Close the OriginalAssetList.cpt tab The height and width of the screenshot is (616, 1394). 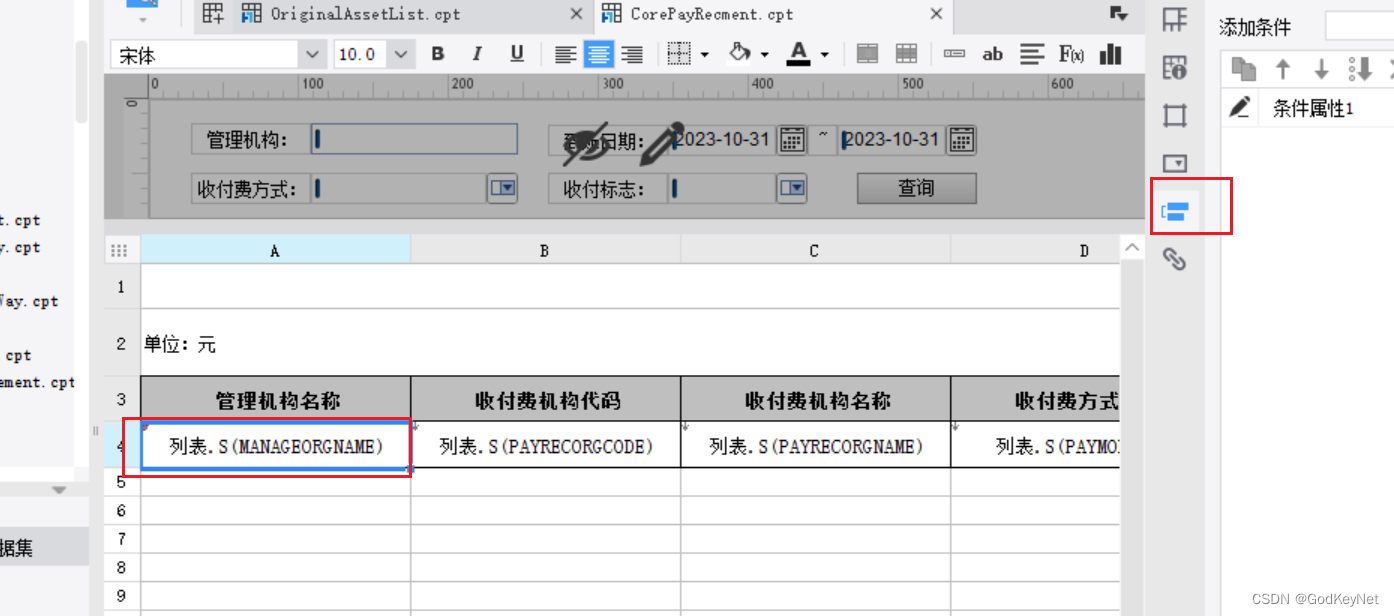pos(576,14)
